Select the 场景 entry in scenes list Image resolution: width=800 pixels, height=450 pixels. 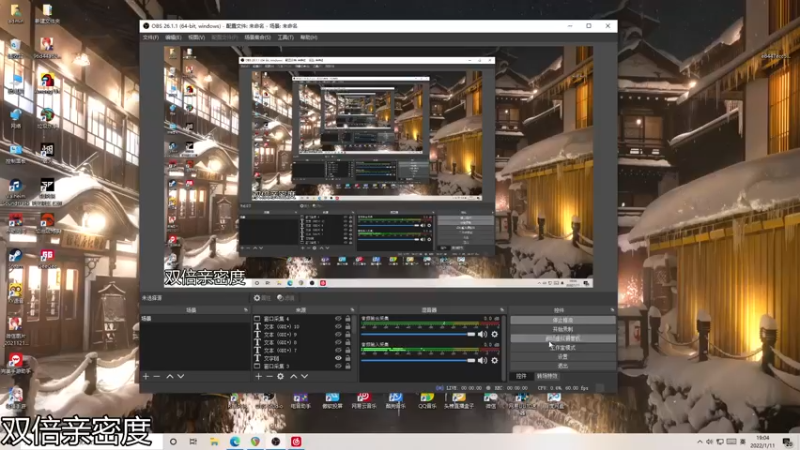195,318
